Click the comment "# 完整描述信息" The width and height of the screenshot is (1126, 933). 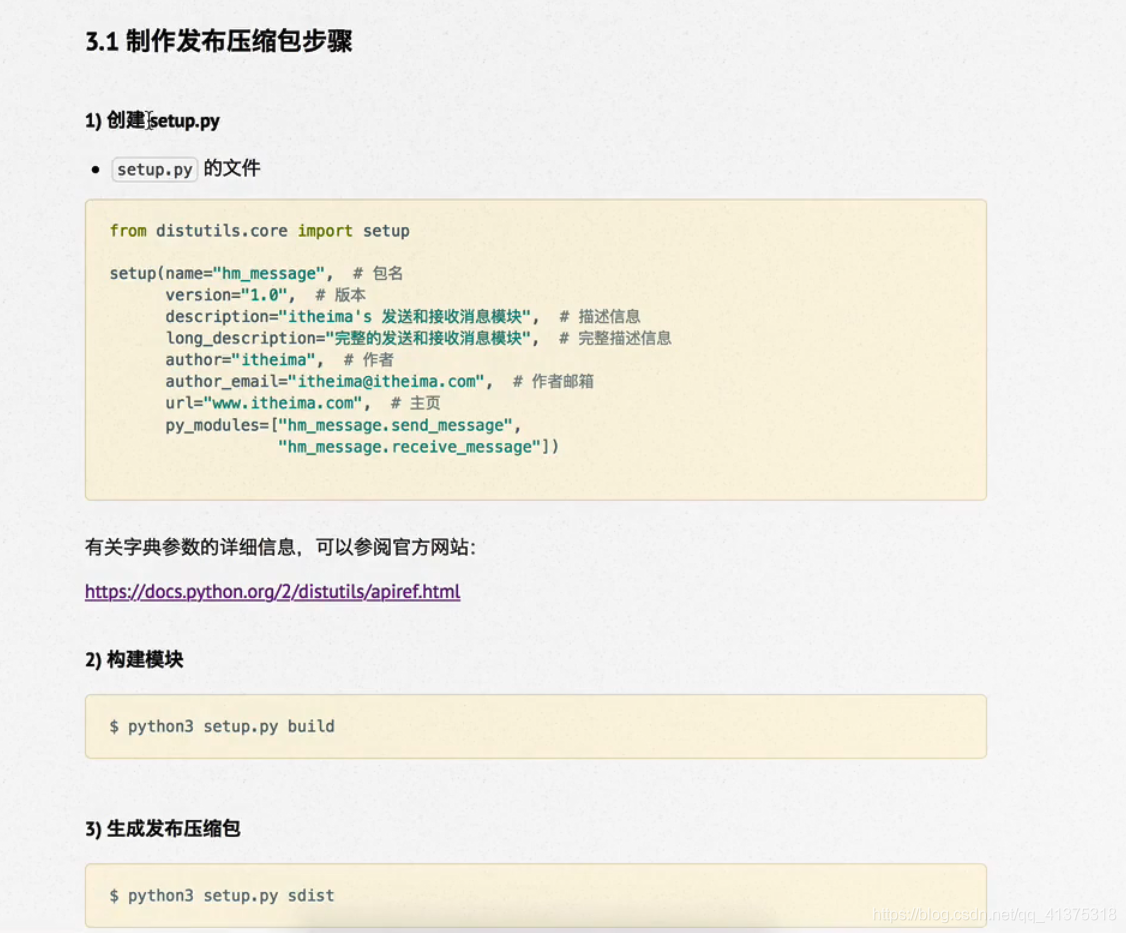615,338
